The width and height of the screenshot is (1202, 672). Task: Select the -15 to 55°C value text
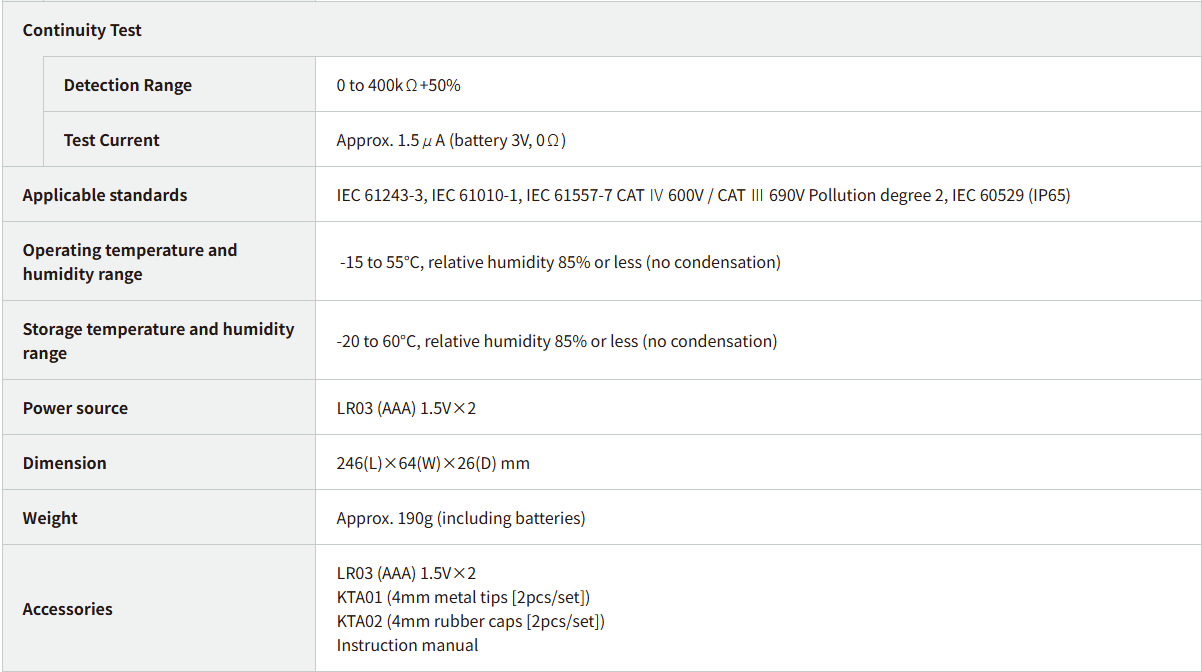(x=560, y=262)
